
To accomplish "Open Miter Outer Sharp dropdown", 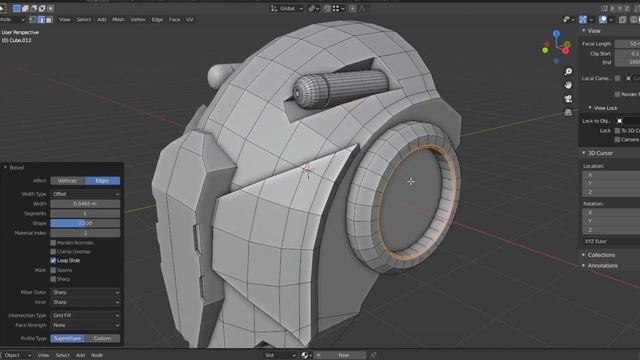I will 85,293.
